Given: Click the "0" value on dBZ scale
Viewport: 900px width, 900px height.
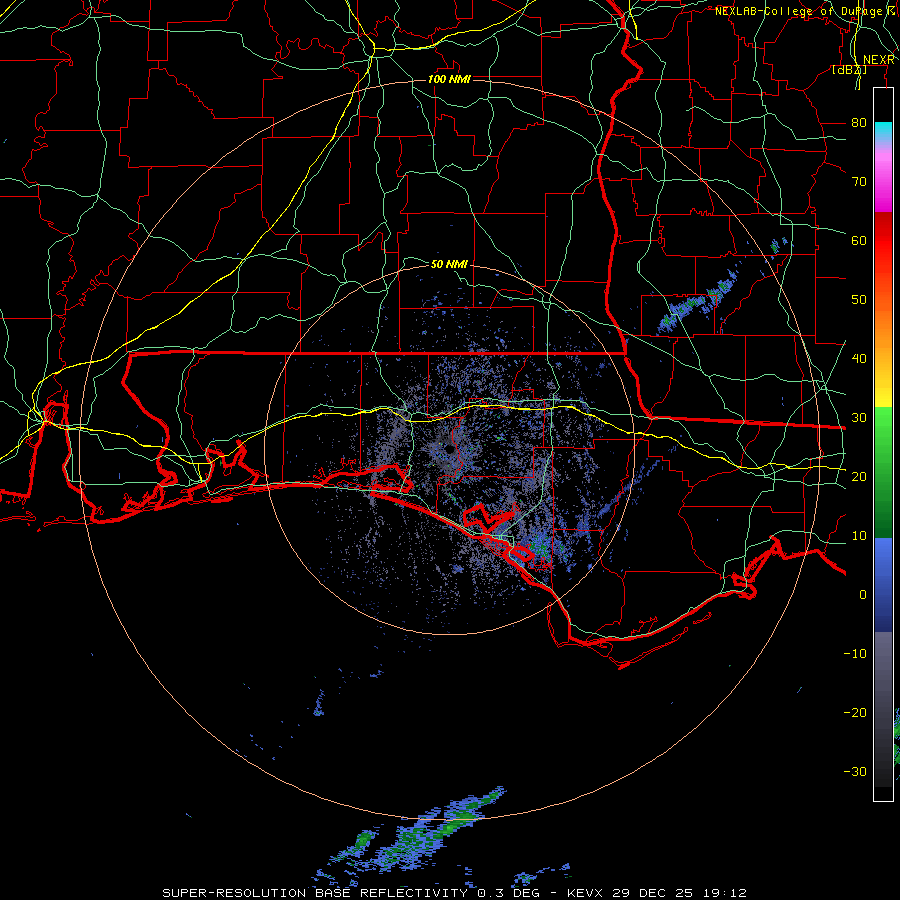Looking at the screenshot, I should [863, 595].
